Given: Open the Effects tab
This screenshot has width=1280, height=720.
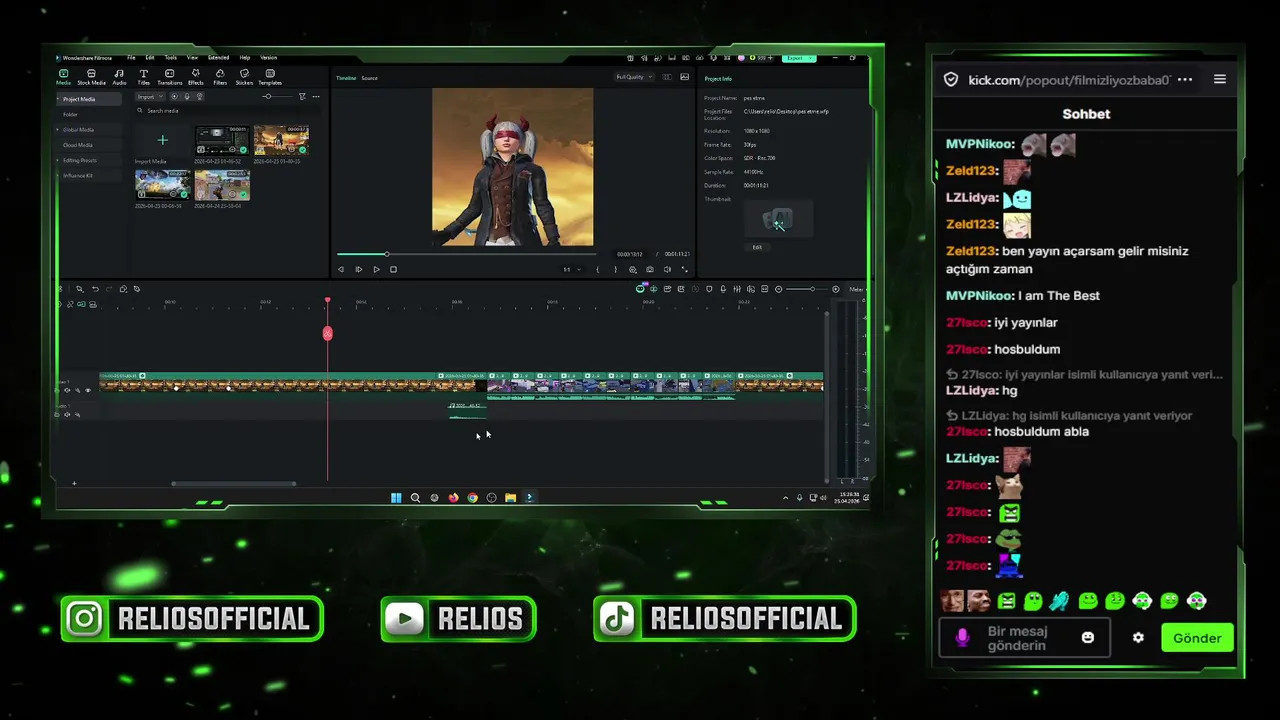Looking at the screenshot, I should (x=196, y=77).
